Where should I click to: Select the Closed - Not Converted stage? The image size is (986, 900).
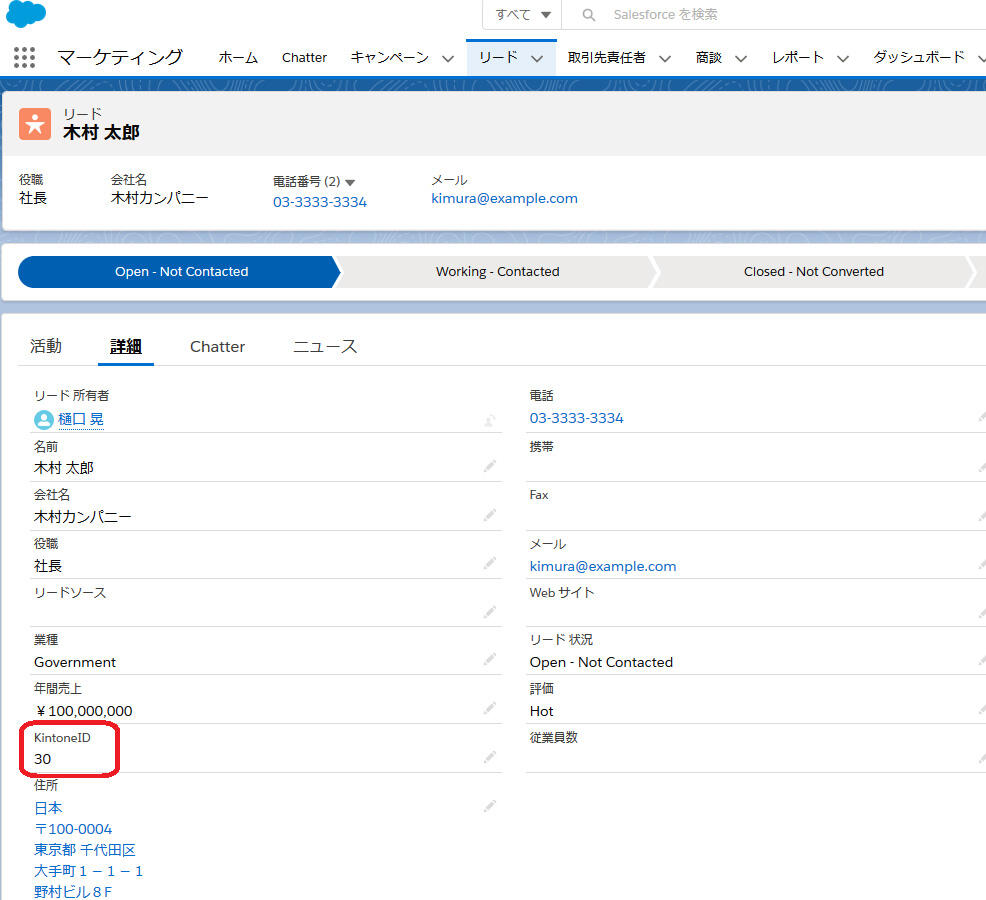point(814,272)
